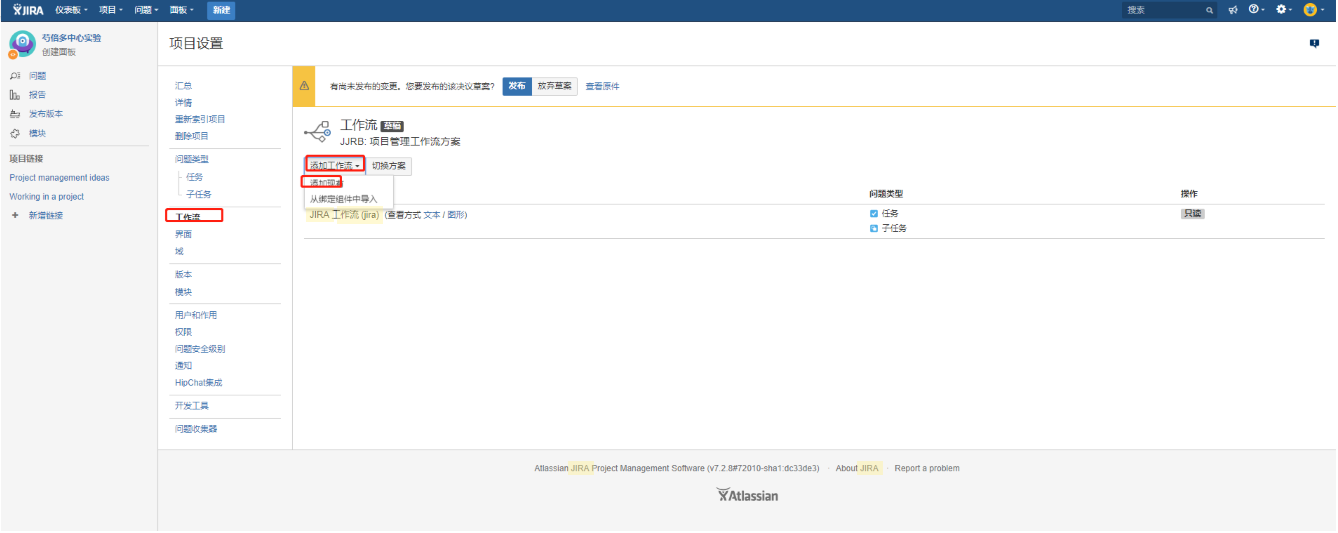Click the 只读 badge in 操作 column
Screen dimensions: 1338x533
click(1192, 214)
